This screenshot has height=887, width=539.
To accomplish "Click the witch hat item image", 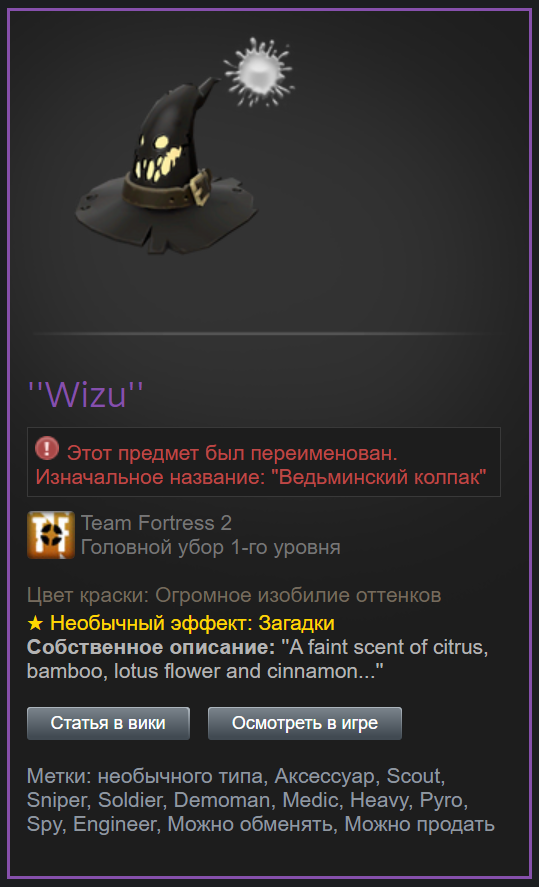I will pos(167,164).
